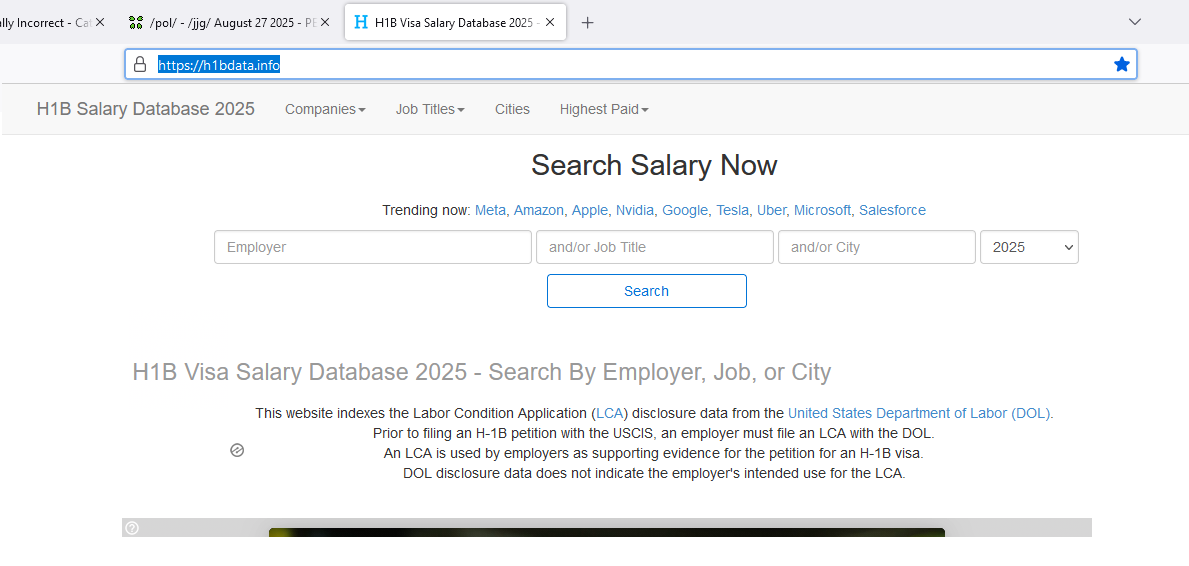Click the address bar URL h1bdata.info
This screenshot has width=1189, height=566.
pyautogui.click(x=219, y=65)
